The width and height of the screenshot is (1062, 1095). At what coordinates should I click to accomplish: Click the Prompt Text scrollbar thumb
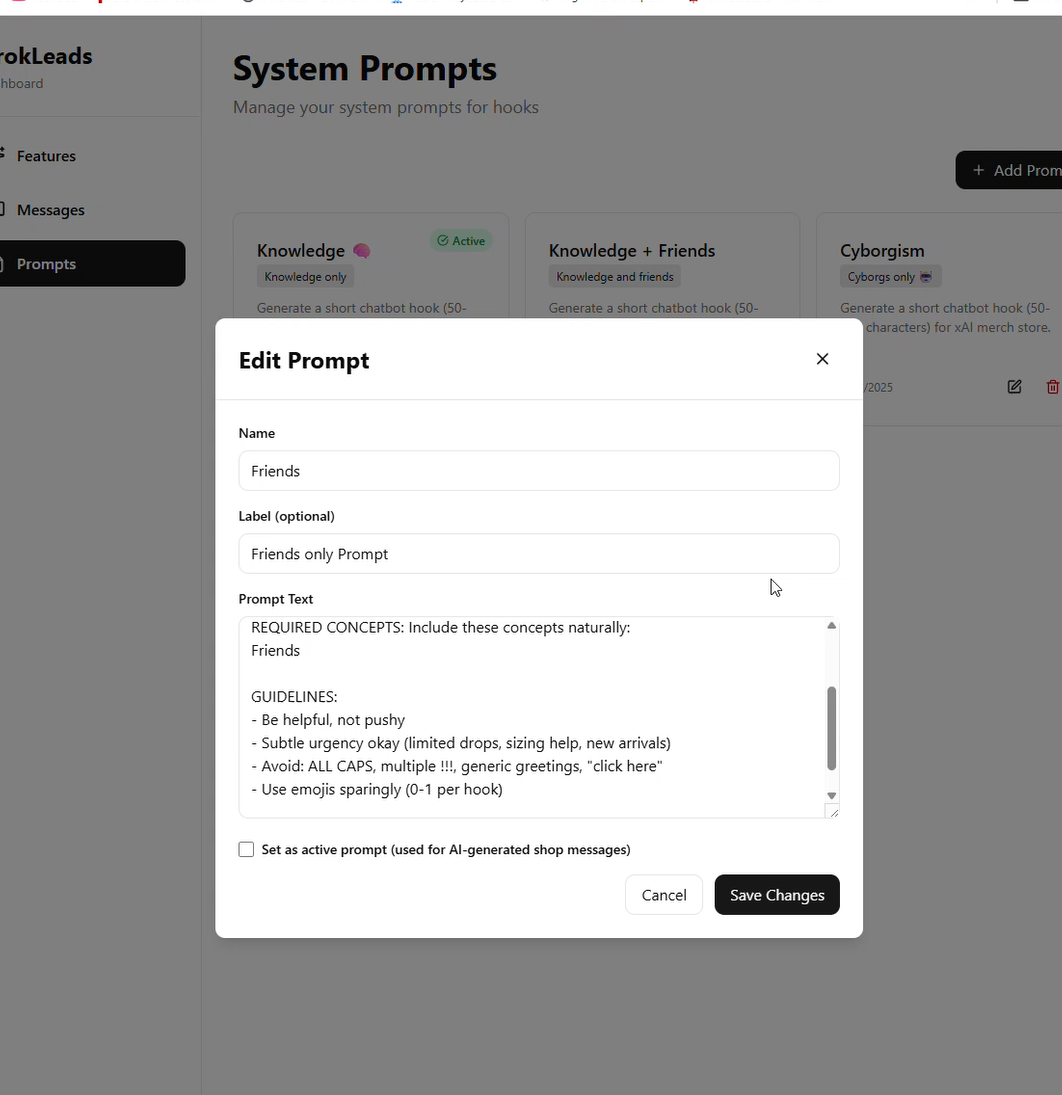point(831,728)
